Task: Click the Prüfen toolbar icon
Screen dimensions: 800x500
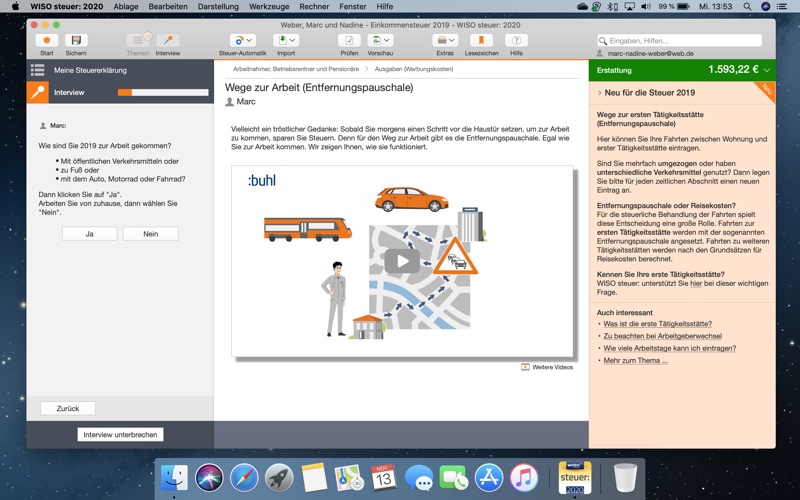Action: (349, 40)
